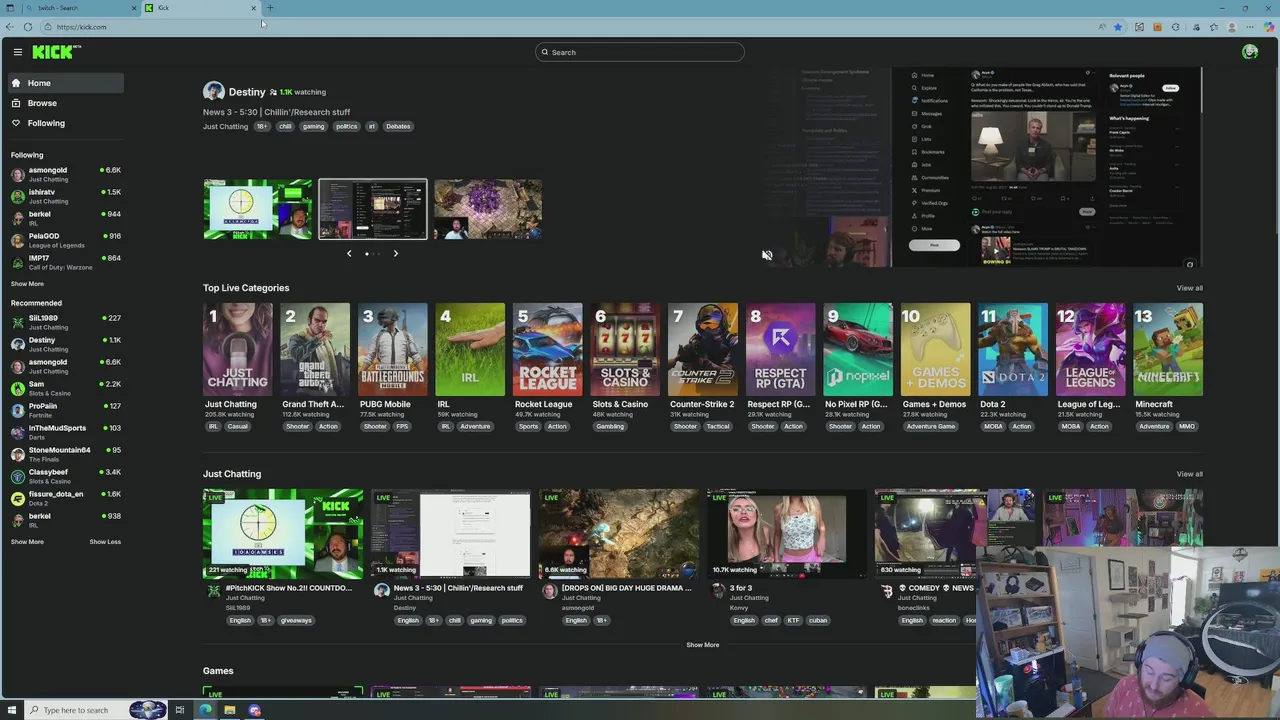The image size is (1280, 720).
Task: Collapse Recommended list with Show Less
Action: 105,542
